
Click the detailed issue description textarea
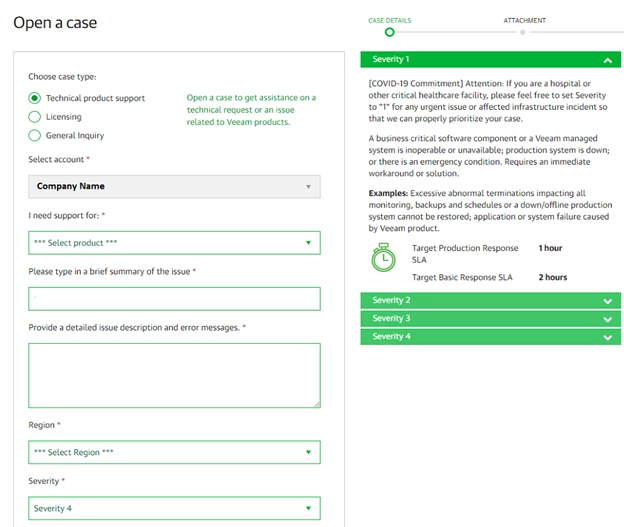point(174,375)
